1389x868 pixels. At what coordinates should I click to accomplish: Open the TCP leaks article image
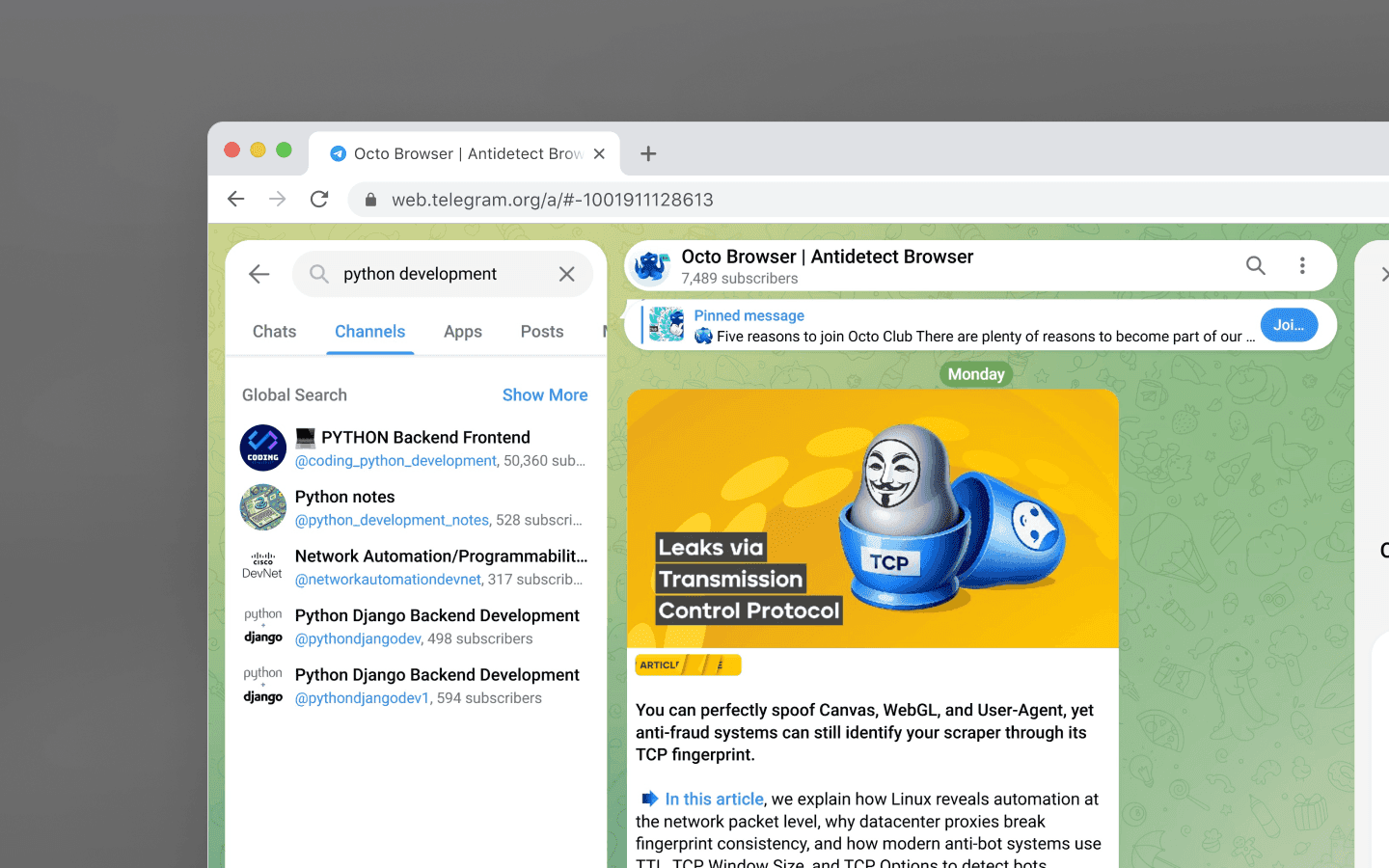click(873, 518)
